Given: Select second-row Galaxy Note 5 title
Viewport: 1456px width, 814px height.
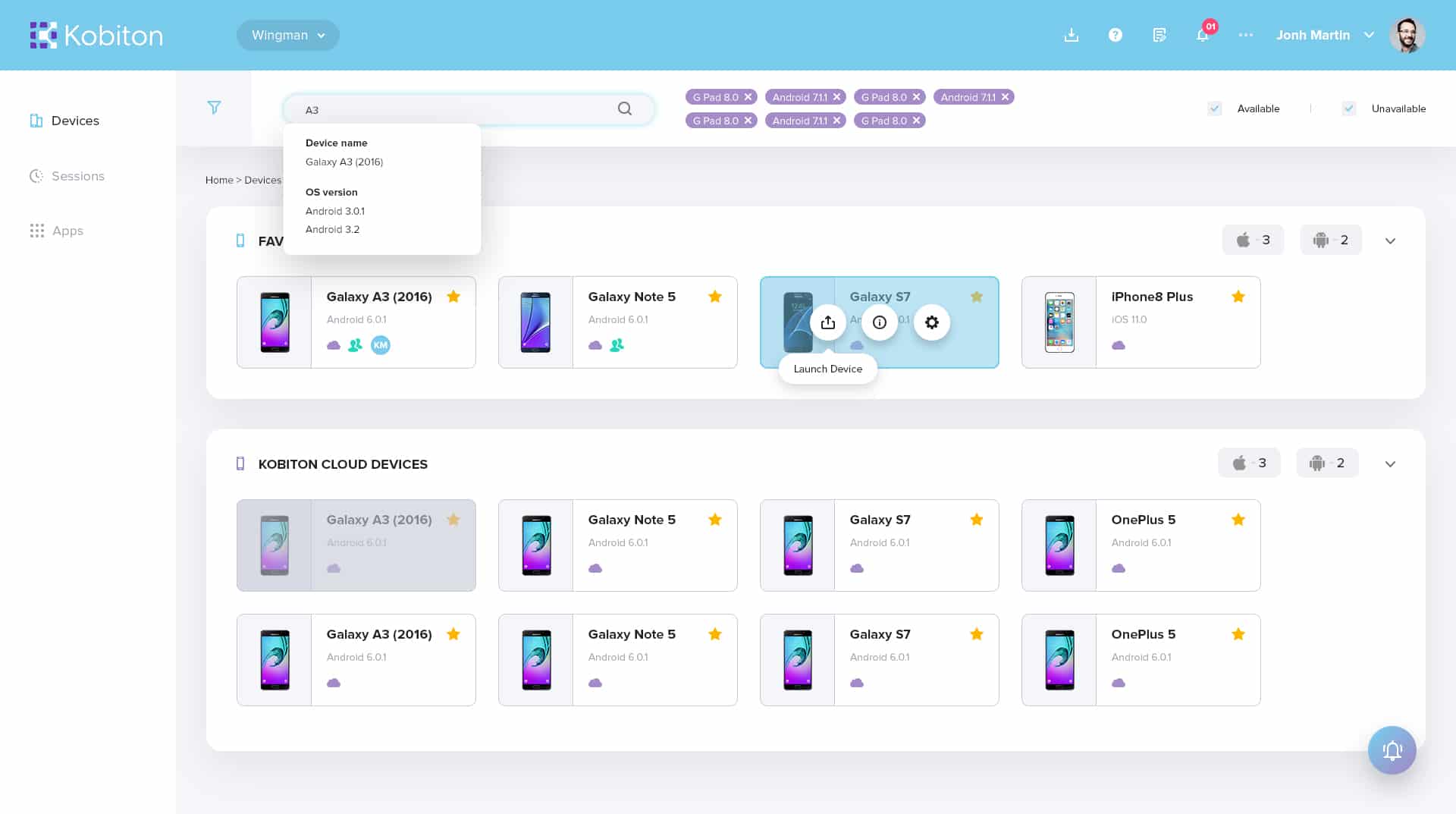Looking at the screenshot, I should tap(632, 634).
